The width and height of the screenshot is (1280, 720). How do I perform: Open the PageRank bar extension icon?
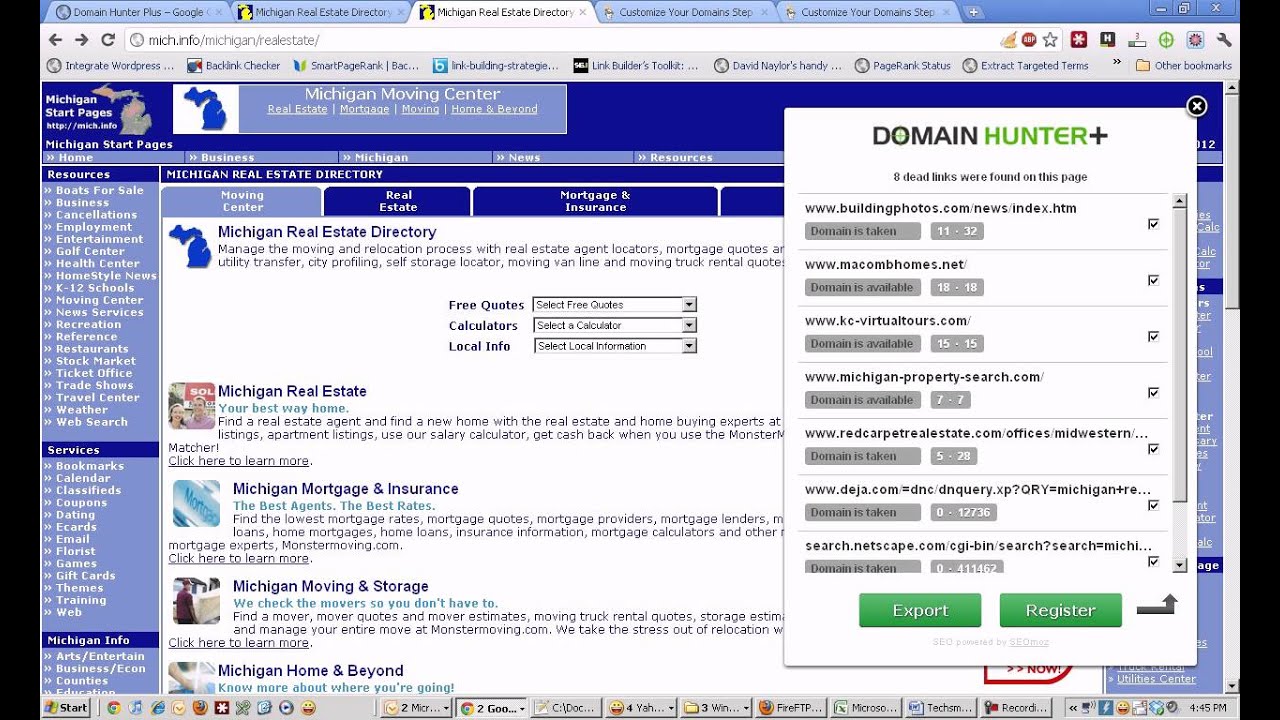[x=1137, y=40]
